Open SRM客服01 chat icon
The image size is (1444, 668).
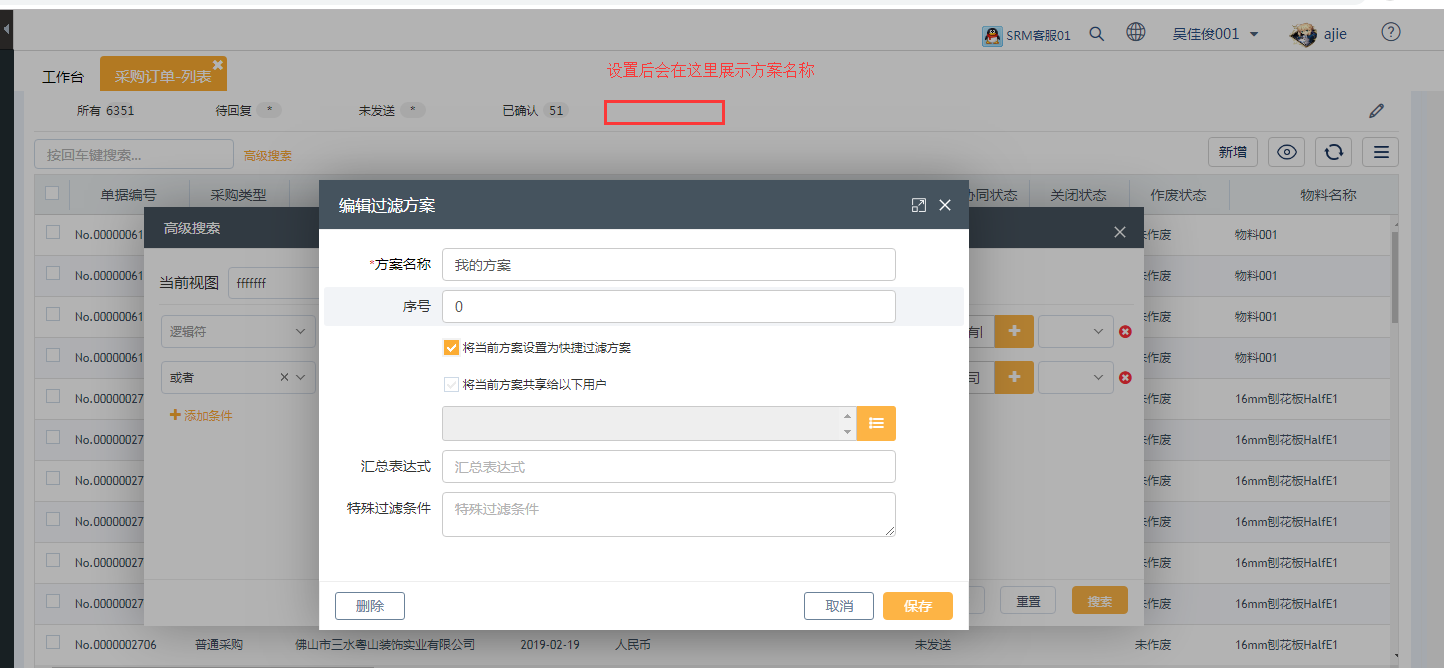click(992, 35)
